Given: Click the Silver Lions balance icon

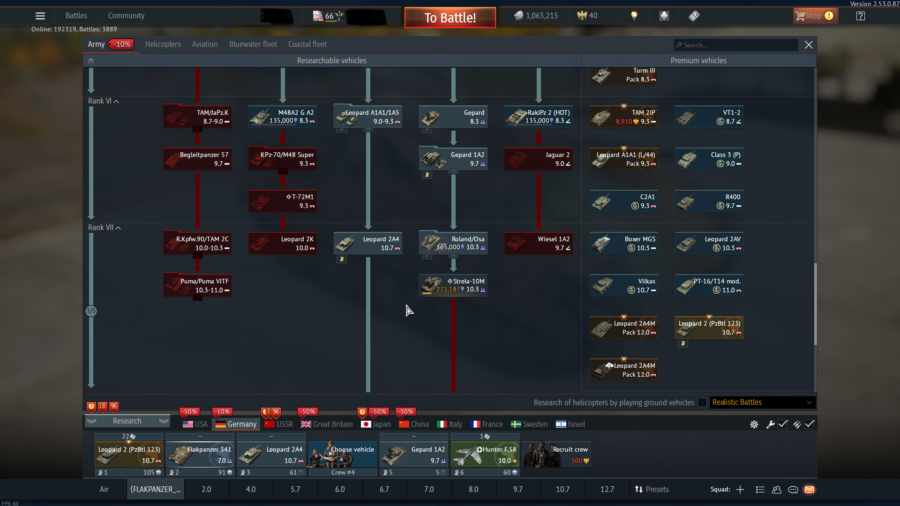Looking at the screenshot, I should (519, 16).
